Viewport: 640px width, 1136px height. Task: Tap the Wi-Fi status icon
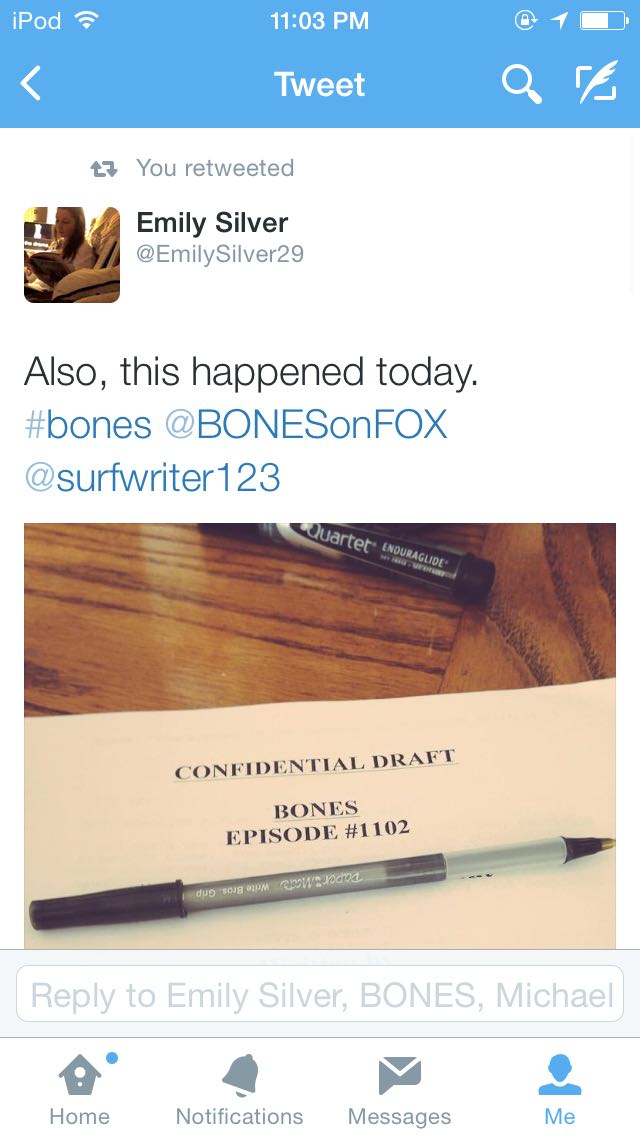coord(86,20)
